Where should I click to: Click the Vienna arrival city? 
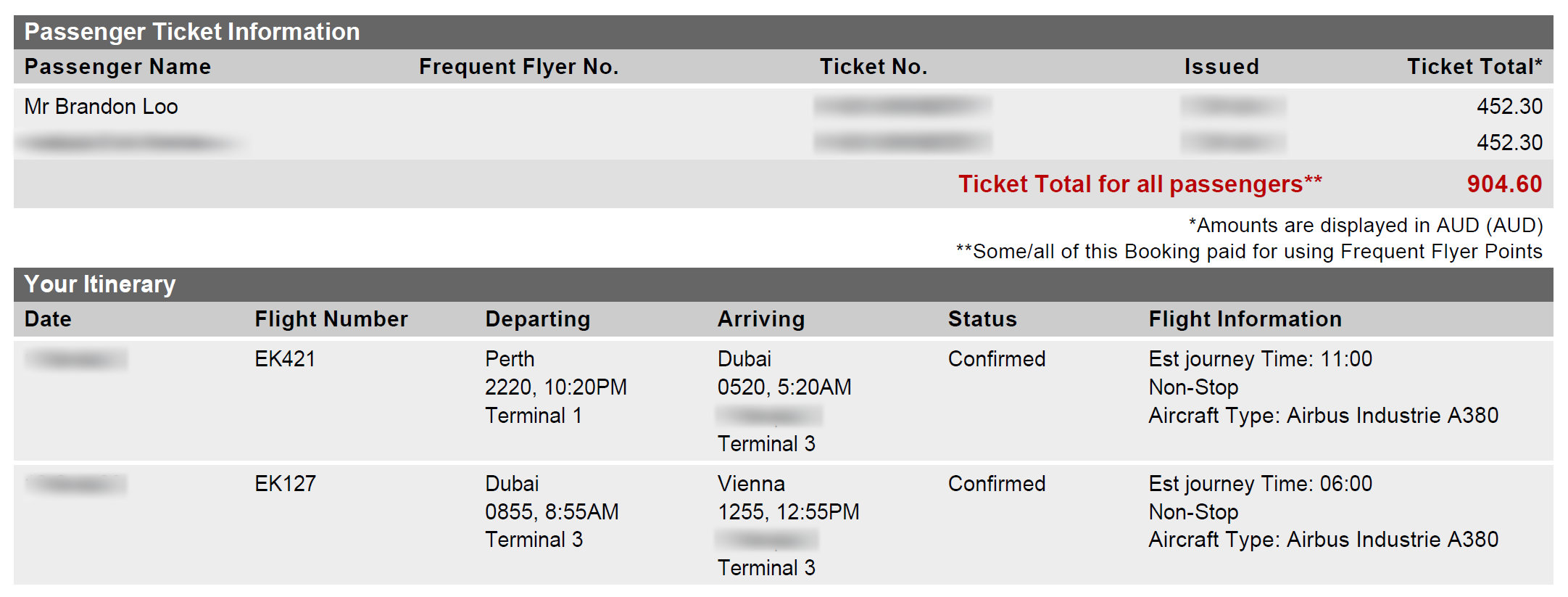[x=751, y=484]
